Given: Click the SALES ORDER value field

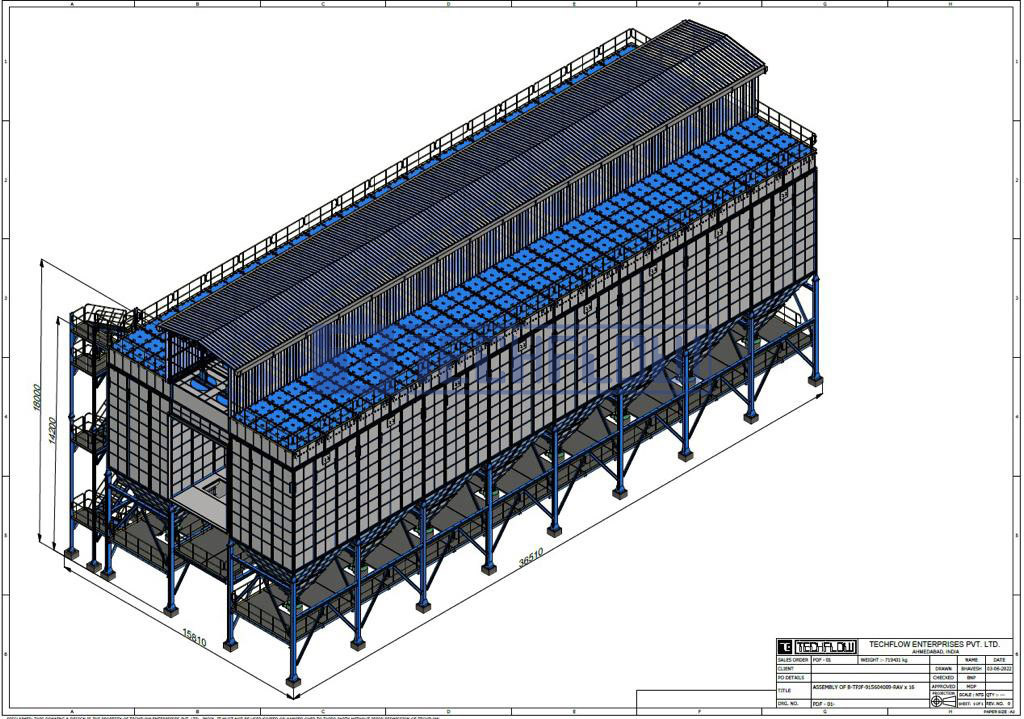Looking at the screenshot, I should (835, 660).
